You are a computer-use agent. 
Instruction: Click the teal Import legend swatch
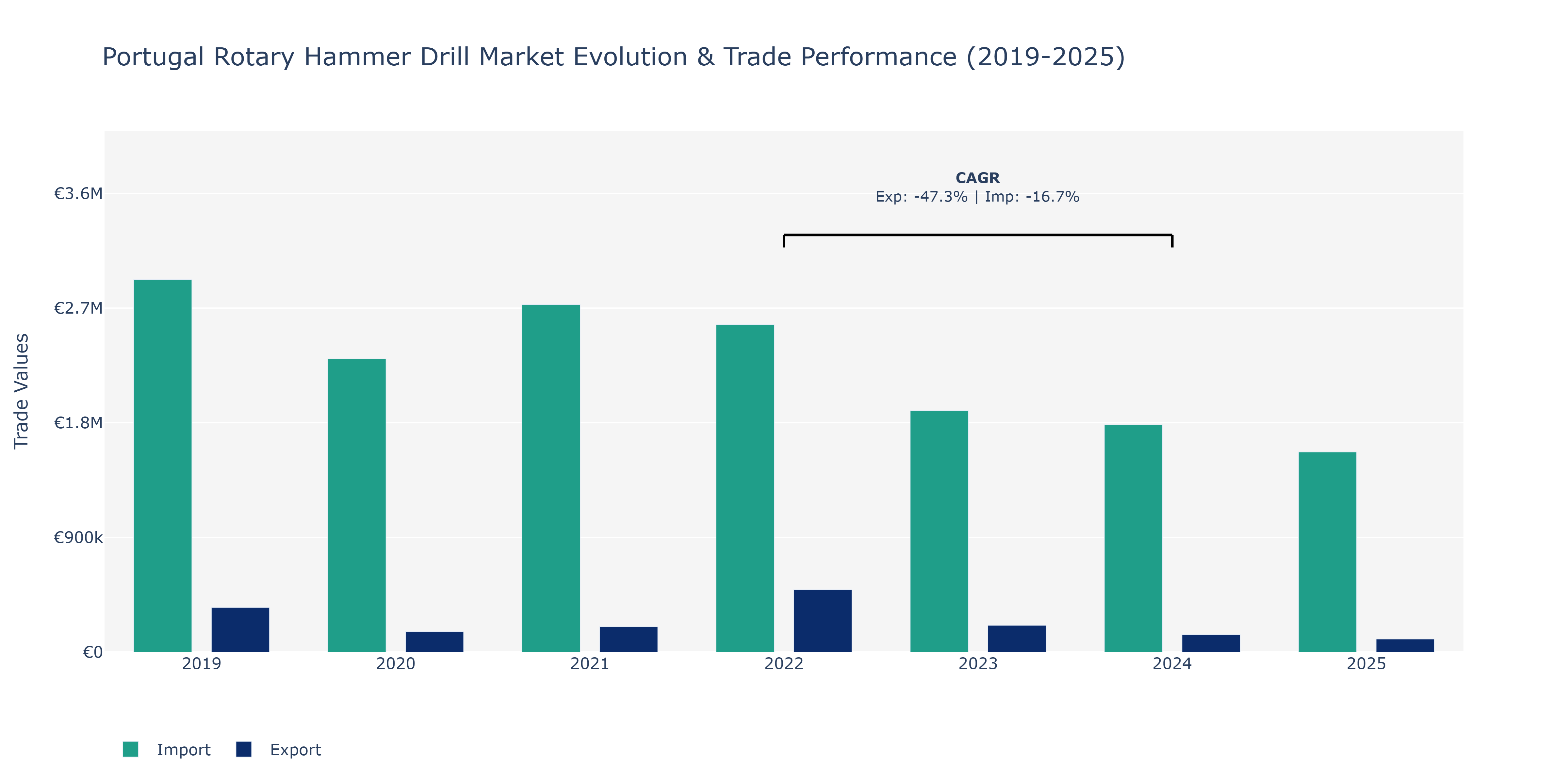130,749
